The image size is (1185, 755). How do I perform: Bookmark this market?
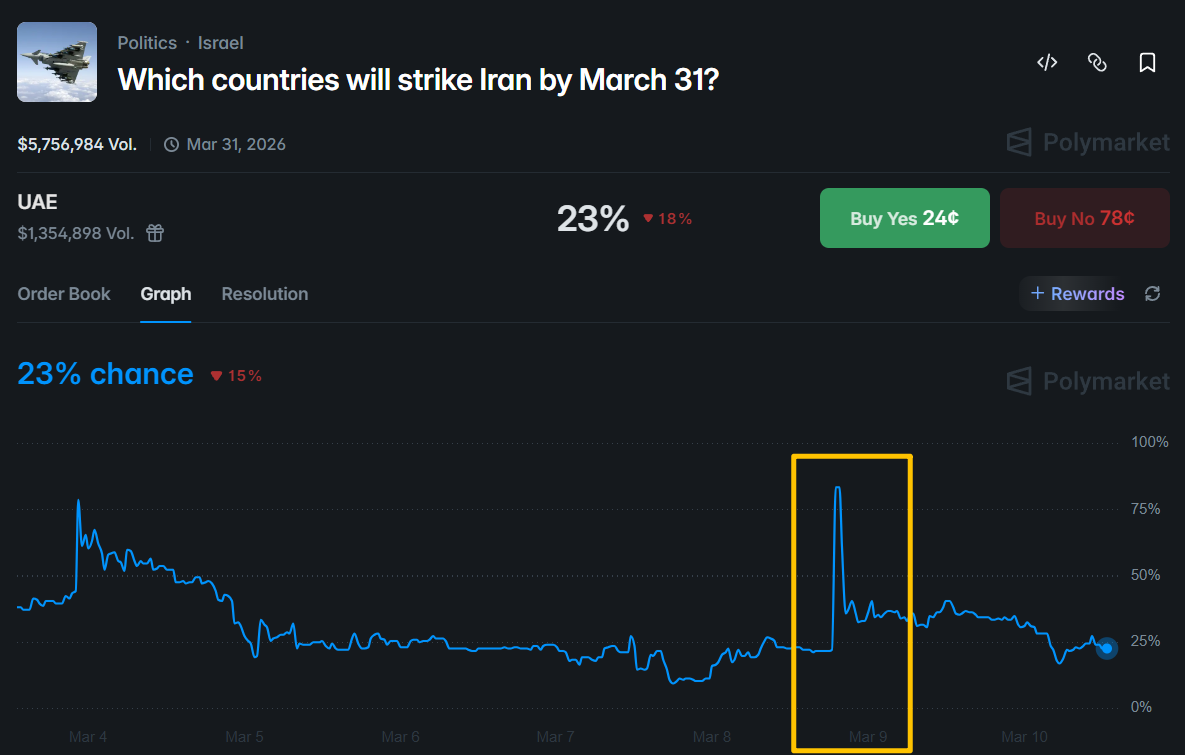pos(1147,63)
